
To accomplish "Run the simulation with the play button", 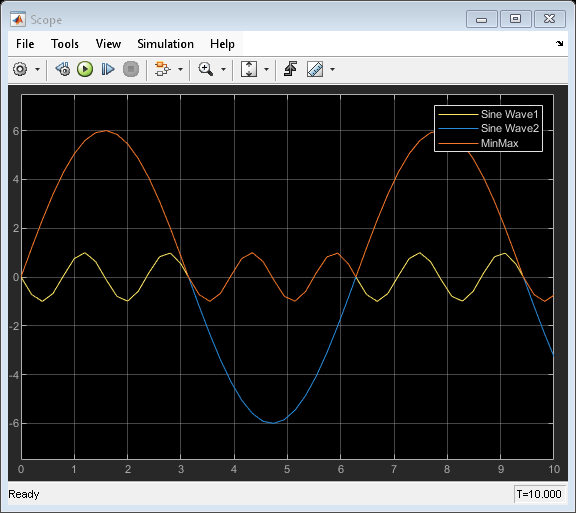I will tap(85, 69).
